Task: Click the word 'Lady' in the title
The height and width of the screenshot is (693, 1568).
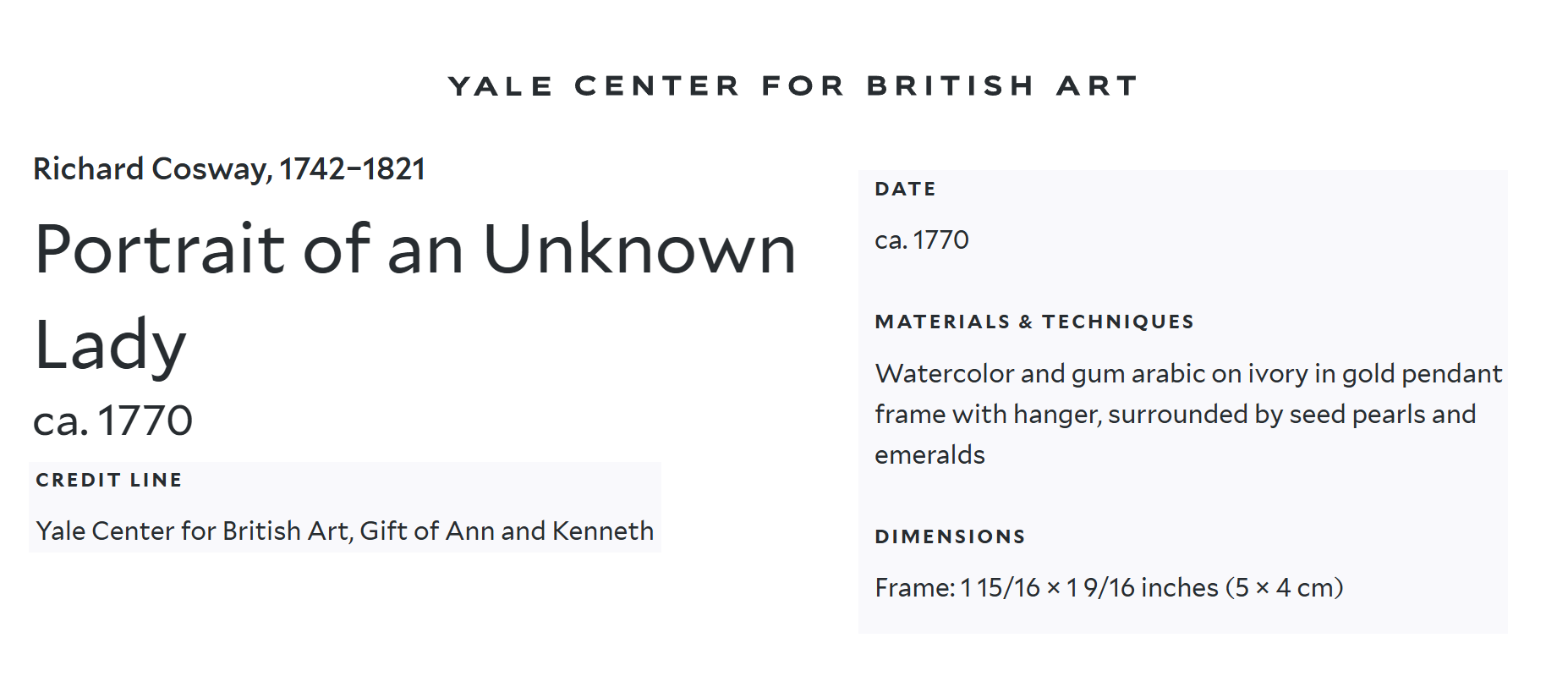Action: (110, 345)
